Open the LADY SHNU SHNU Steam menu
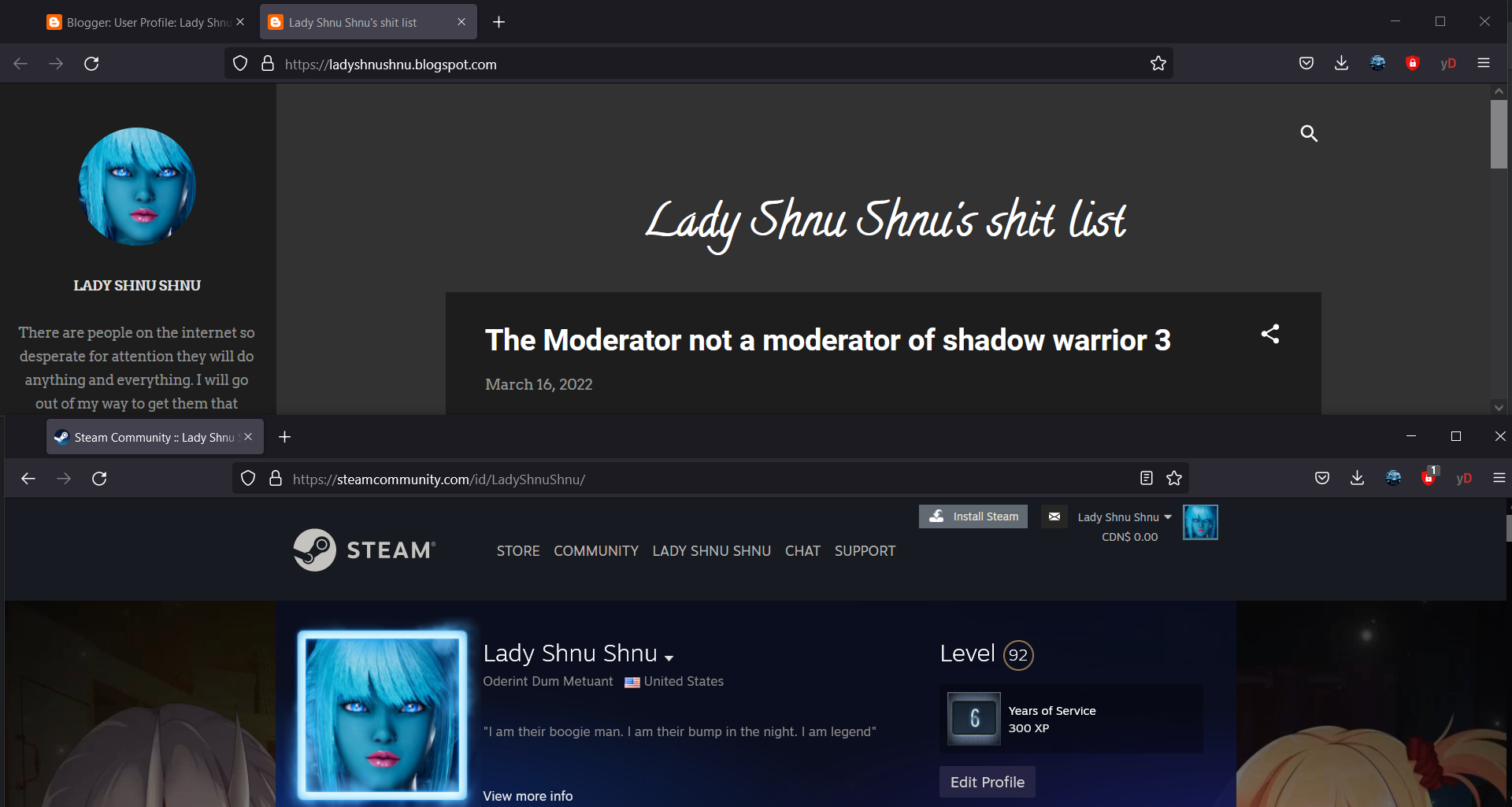The height and width of the screenshot is (807, 1512). point(712,551)
